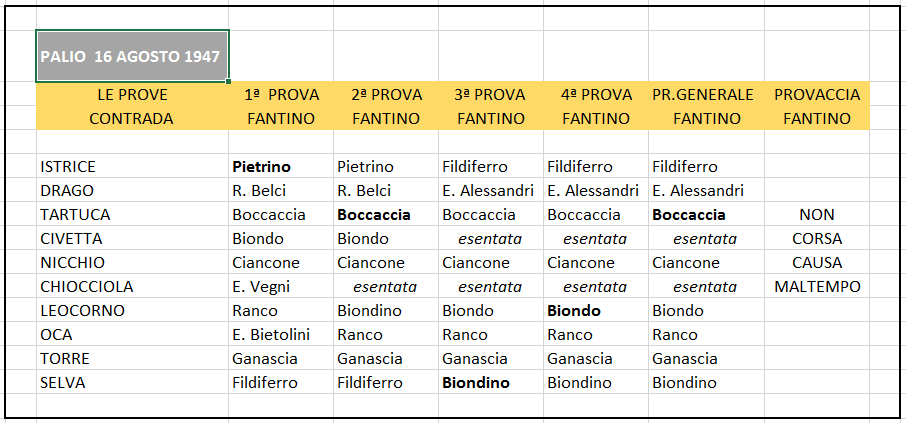906x423 pixels.
Task: Select the bold Boccaccia cell under PR.GENERALE
Action: pyautogui.click(x=706, y=214)
